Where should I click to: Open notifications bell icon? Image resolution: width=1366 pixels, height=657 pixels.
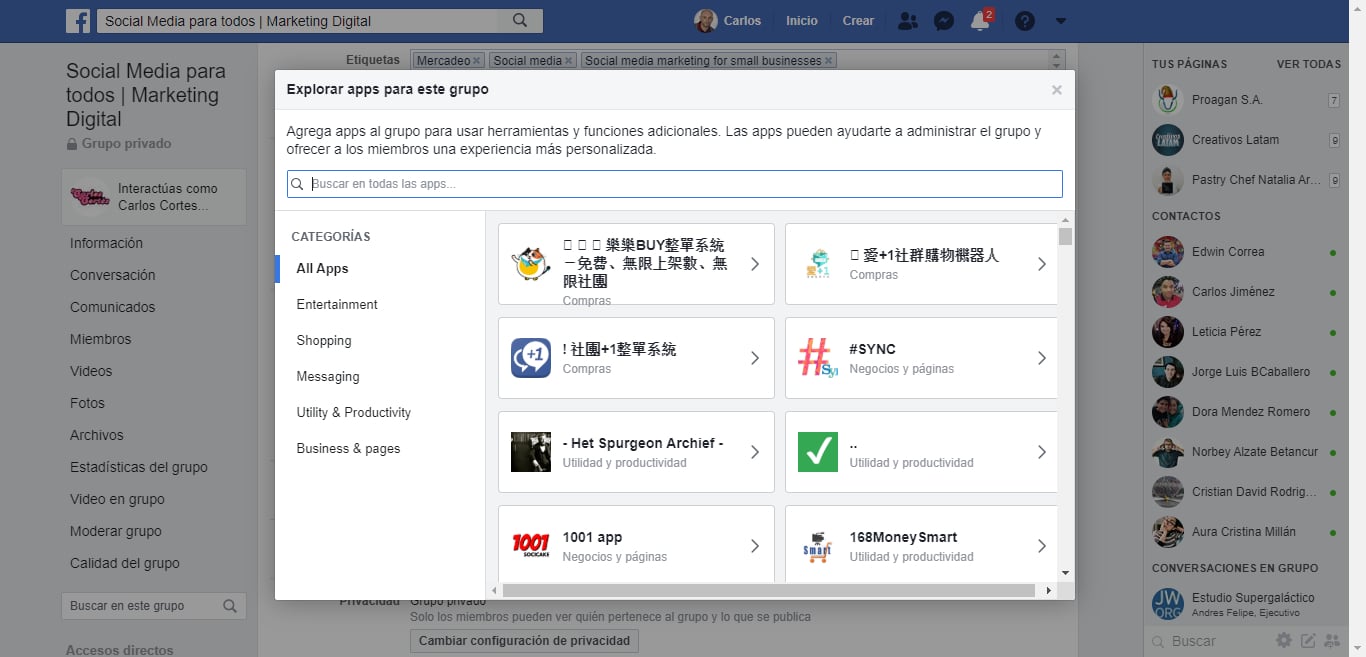click(980, 21)
